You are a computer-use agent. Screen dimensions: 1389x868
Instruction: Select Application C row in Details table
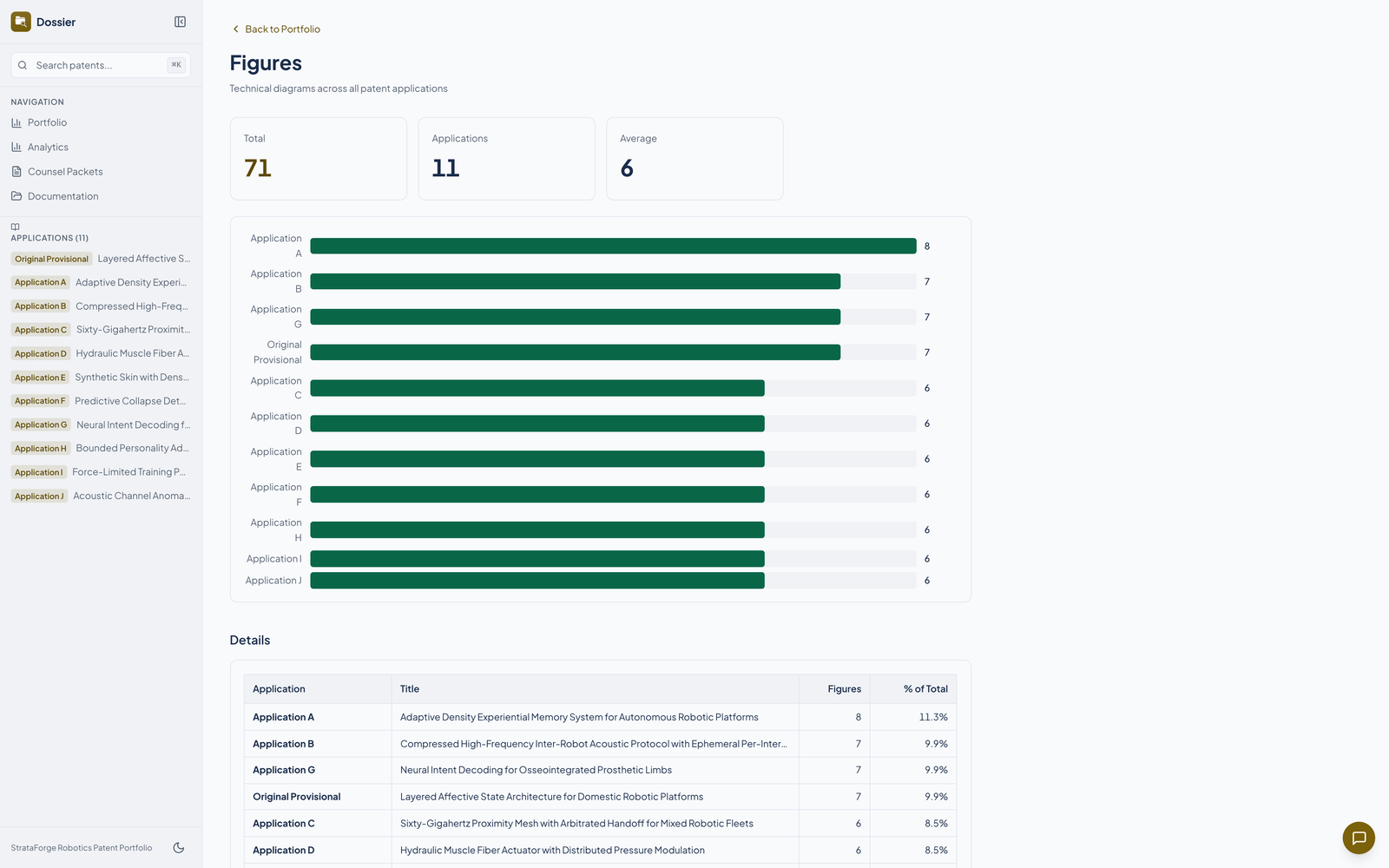tap(601, 824)
